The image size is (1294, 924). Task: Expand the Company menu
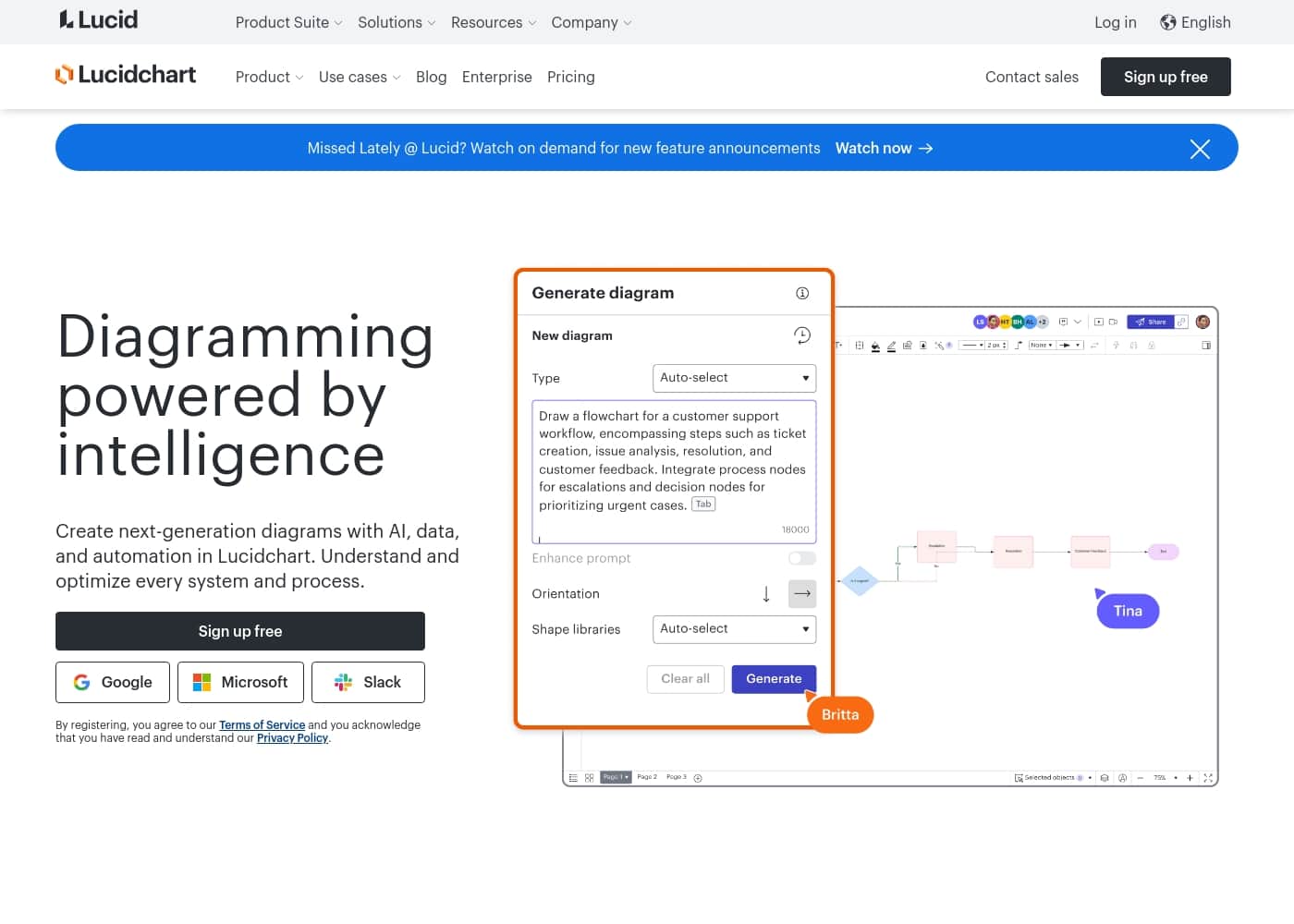click(592, 22)
